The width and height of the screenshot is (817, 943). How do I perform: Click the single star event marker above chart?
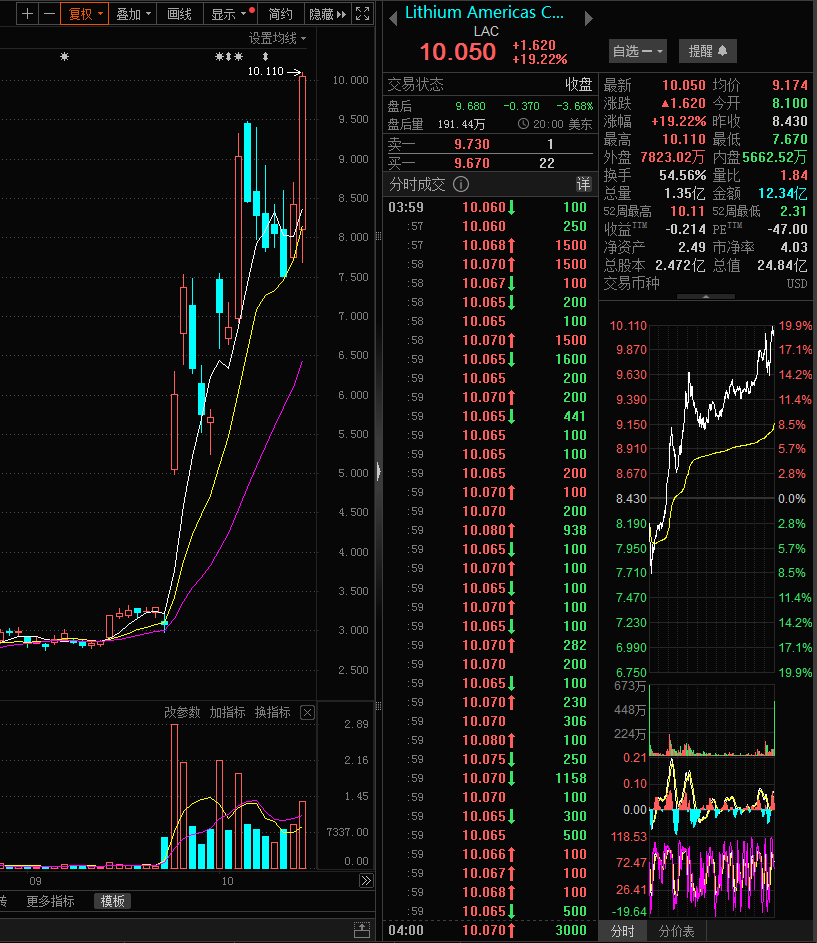tap(64, 57)
